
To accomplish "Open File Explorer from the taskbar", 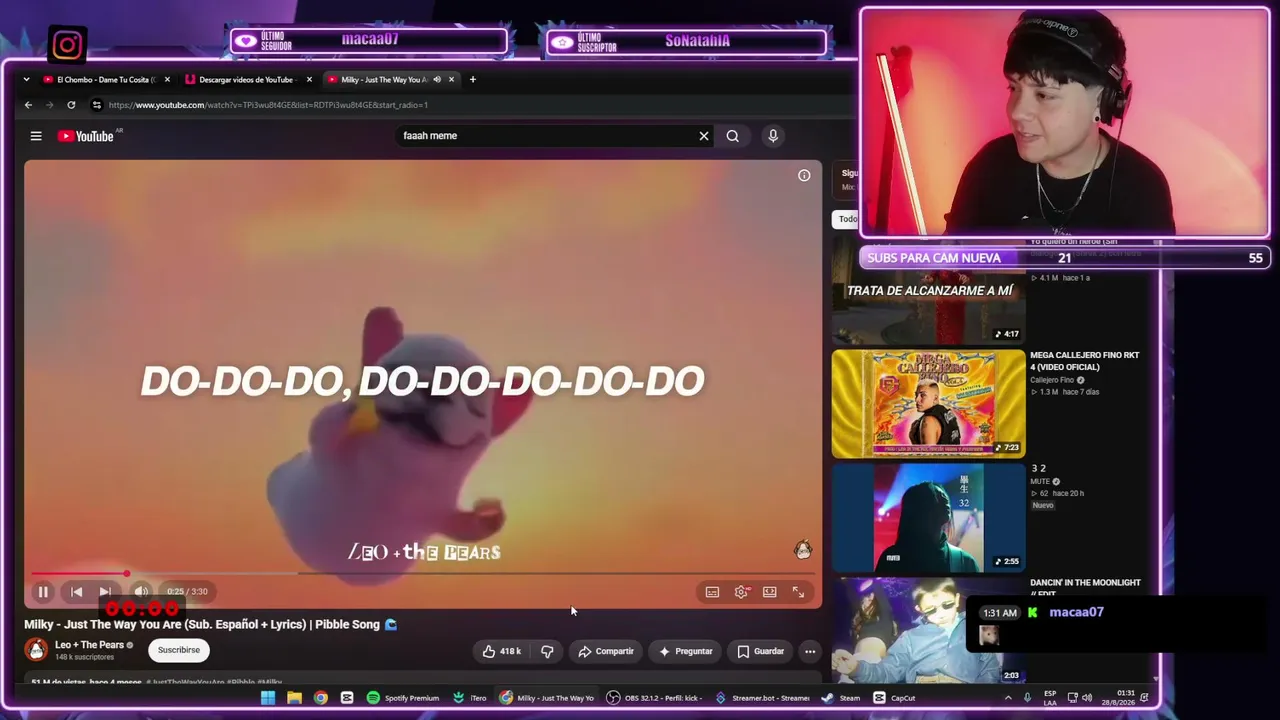I will (294, 698).
